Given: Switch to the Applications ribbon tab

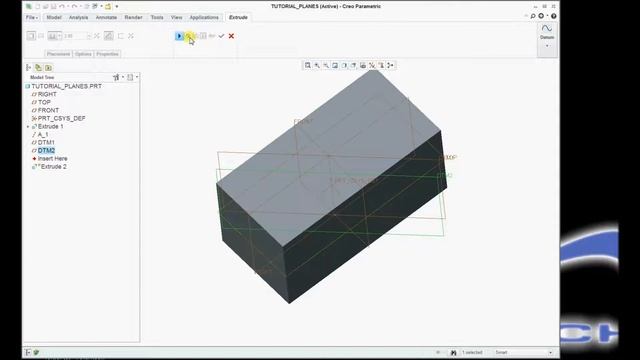Looking at the screenshot, I should point(204,18).
